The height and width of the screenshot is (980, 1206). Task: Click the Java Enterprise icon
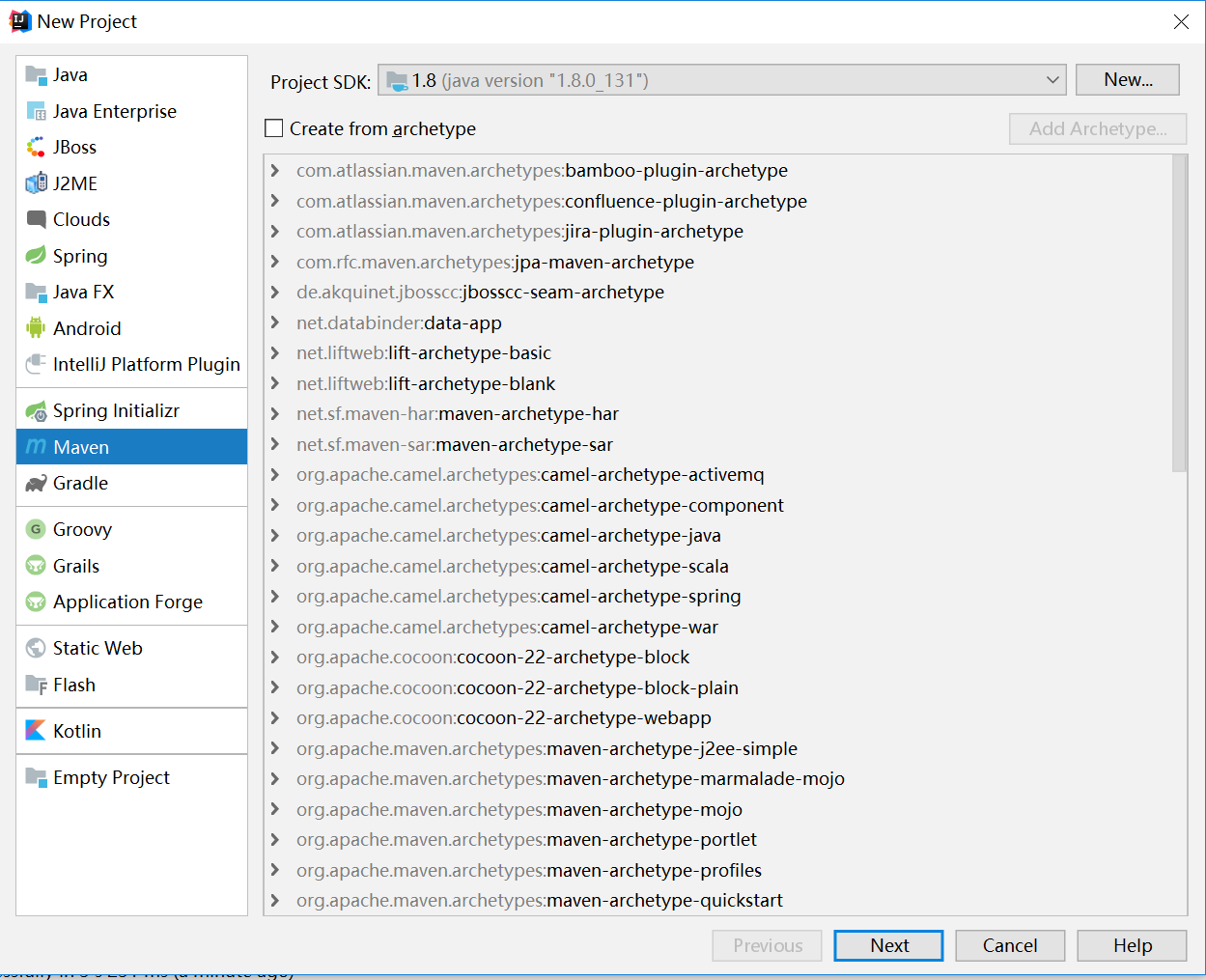tap(36, 111)
